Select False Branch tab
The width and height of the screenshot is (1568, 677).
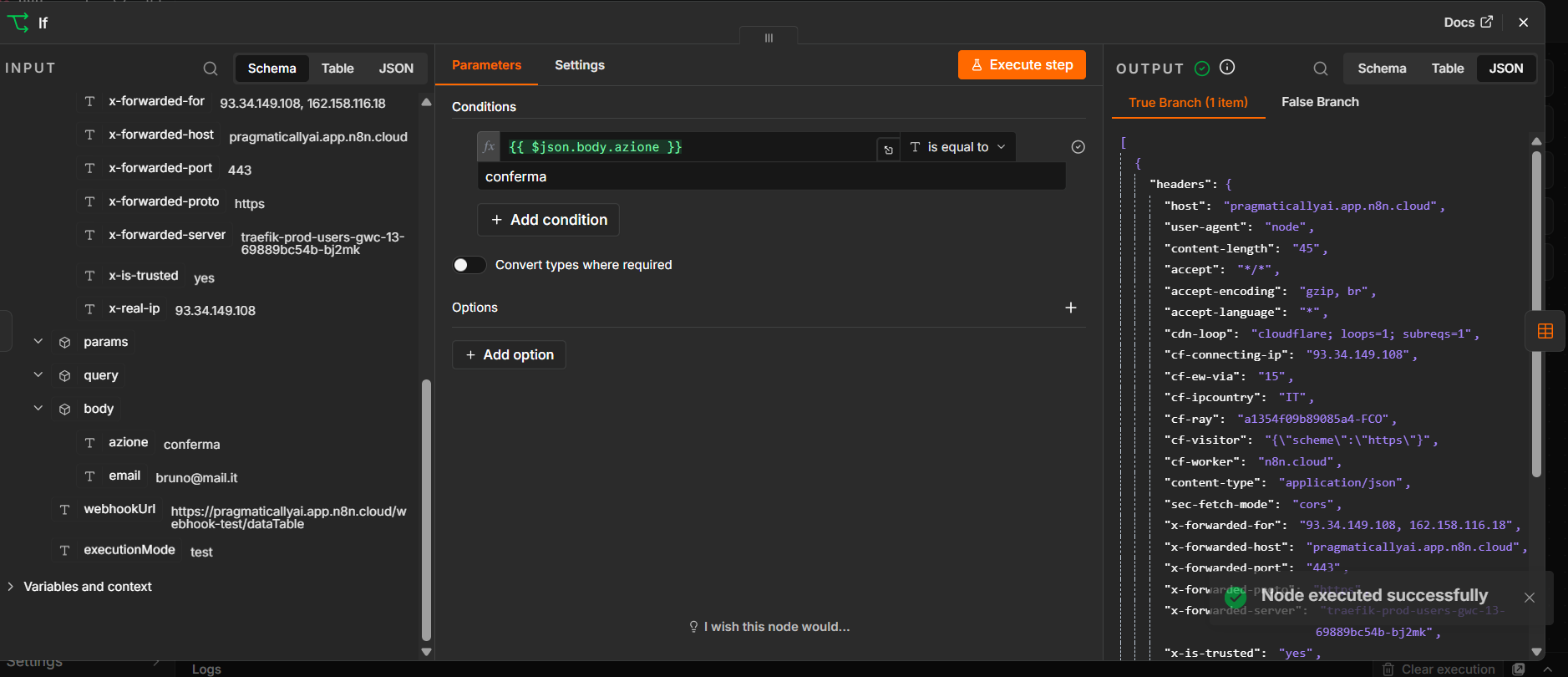1320,102
